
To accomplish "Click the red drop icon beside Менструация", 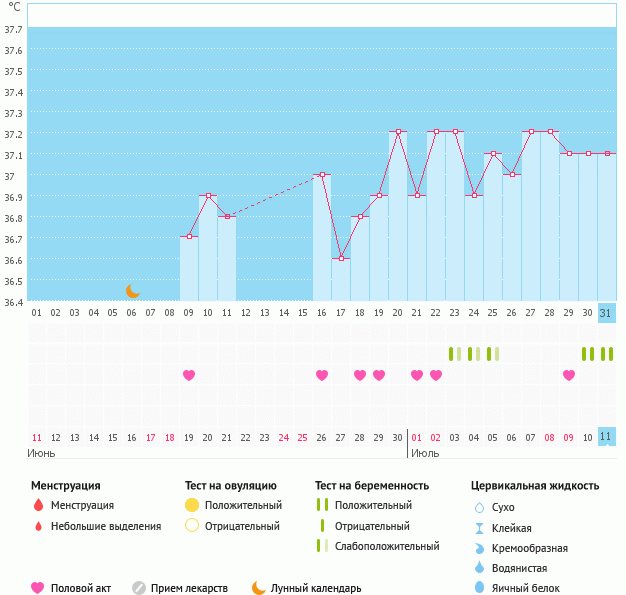I will coord(38,506).
